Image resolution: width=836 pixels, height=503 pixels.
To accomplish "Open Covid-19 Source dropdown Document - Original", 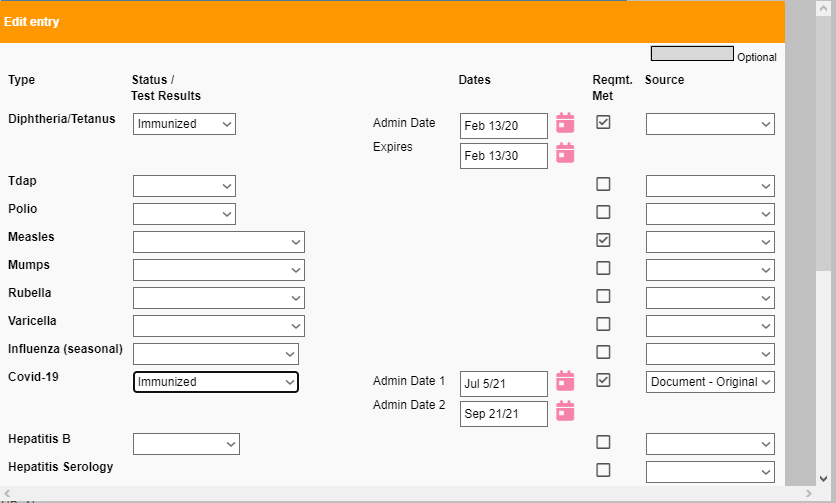I will tap(710, 382).
